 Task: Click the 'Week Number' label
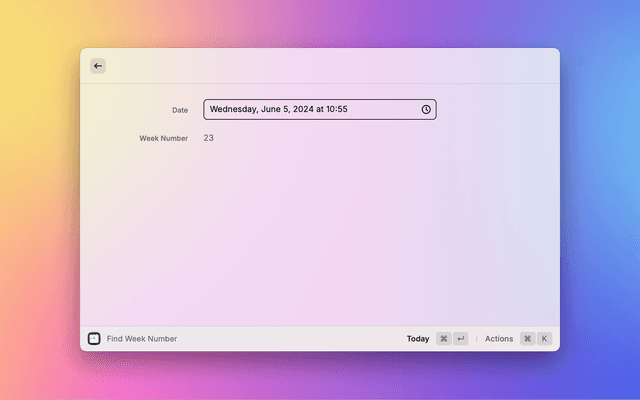pos(163,138)
